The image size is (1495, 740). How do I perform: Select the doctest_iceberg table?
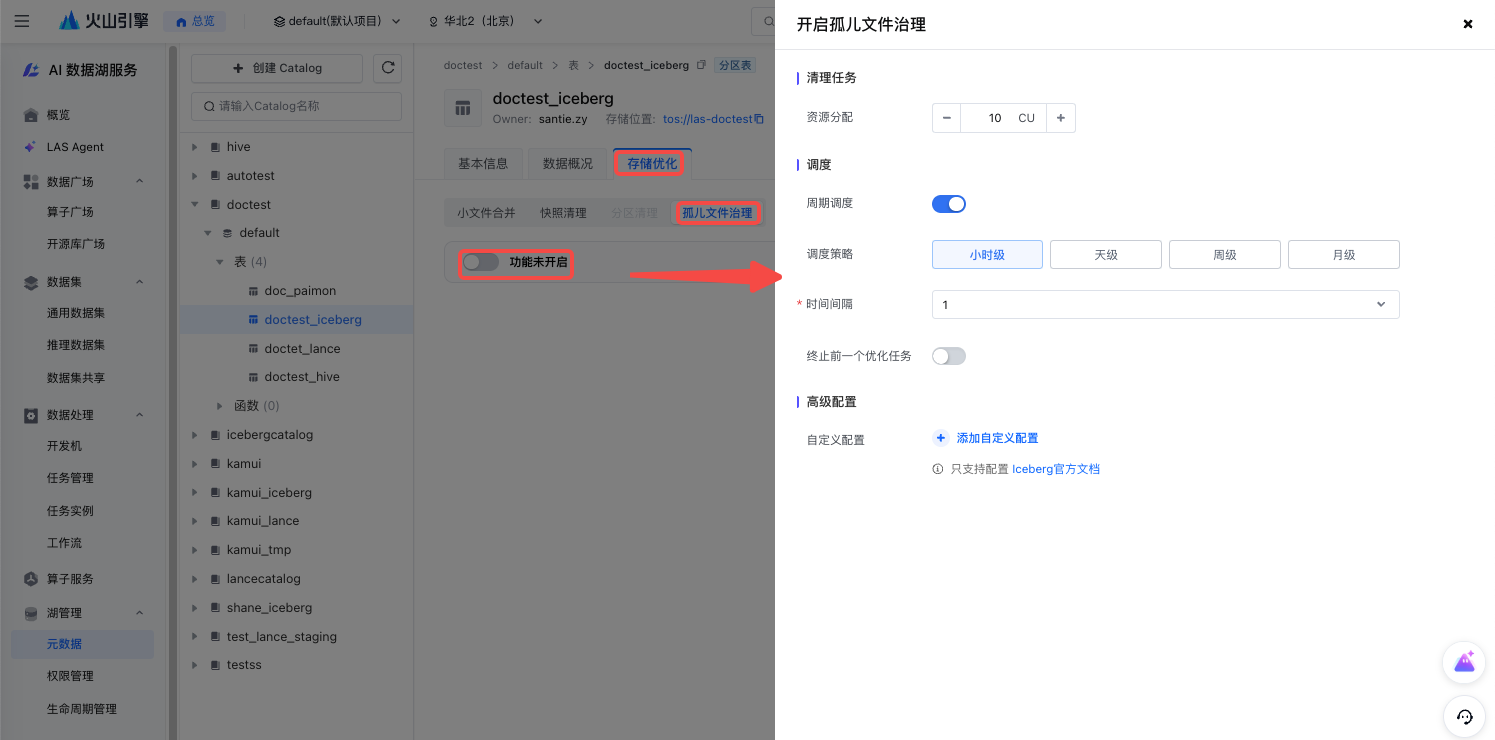pos(313,320)
